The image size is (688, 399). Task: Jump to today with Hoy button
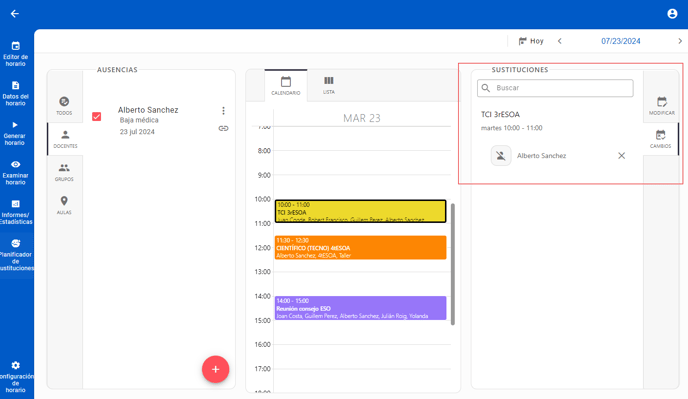click(x=531, y=41)
